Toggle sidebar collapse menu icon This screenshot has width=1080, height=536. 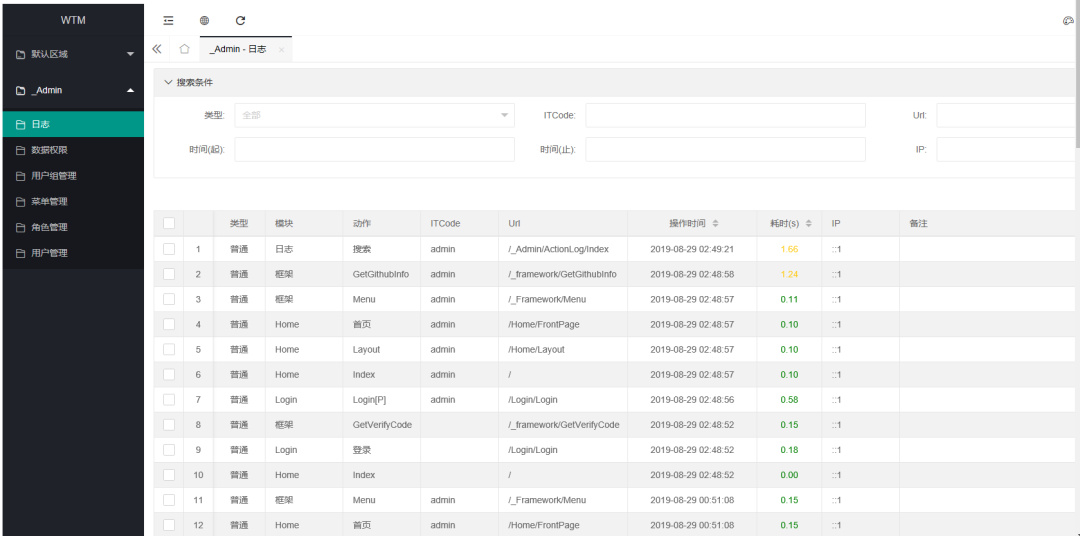point(168,21)
